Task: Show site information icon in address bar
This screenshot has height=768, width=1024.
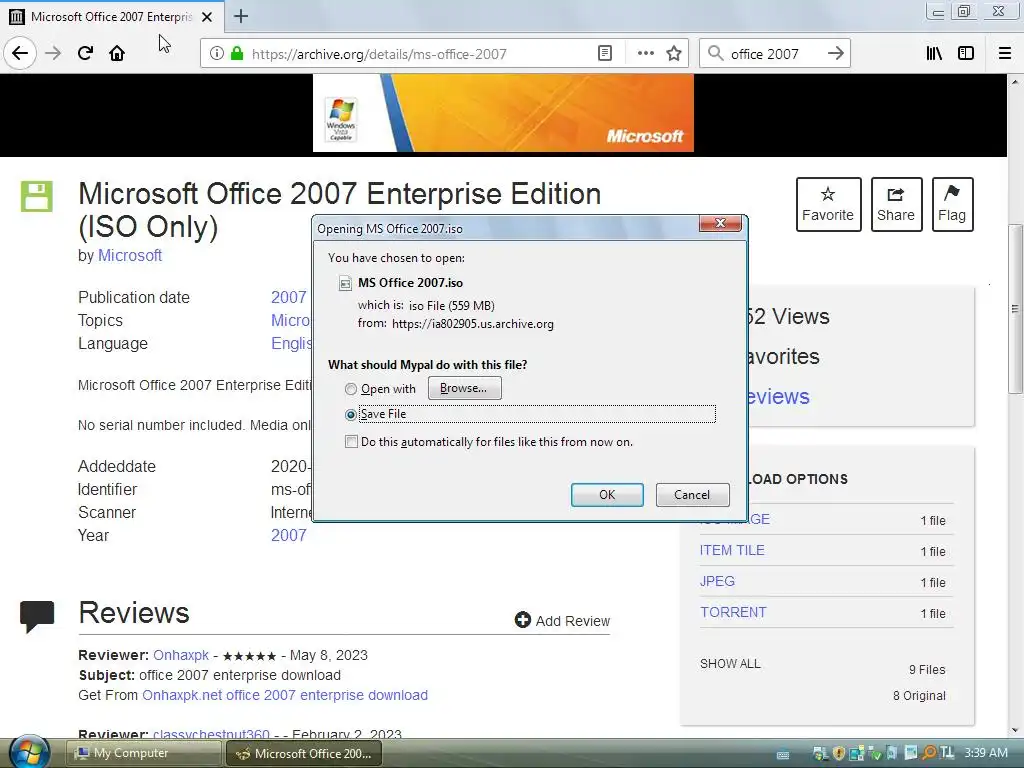Action: pyautogui.click(x=217, y=54)
